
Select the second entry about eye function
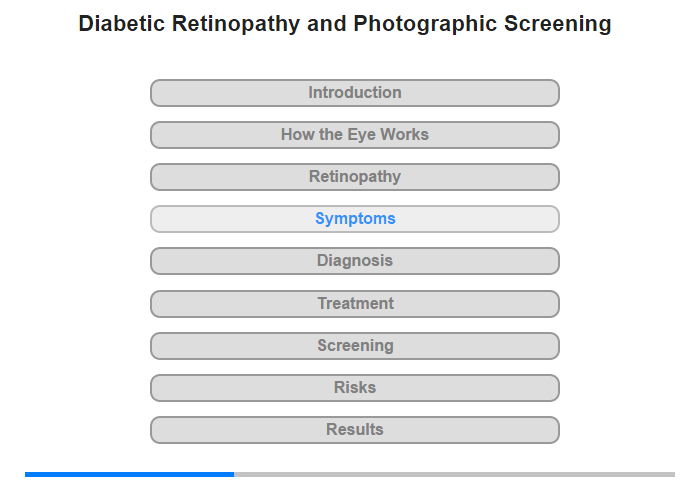(355, 135)
